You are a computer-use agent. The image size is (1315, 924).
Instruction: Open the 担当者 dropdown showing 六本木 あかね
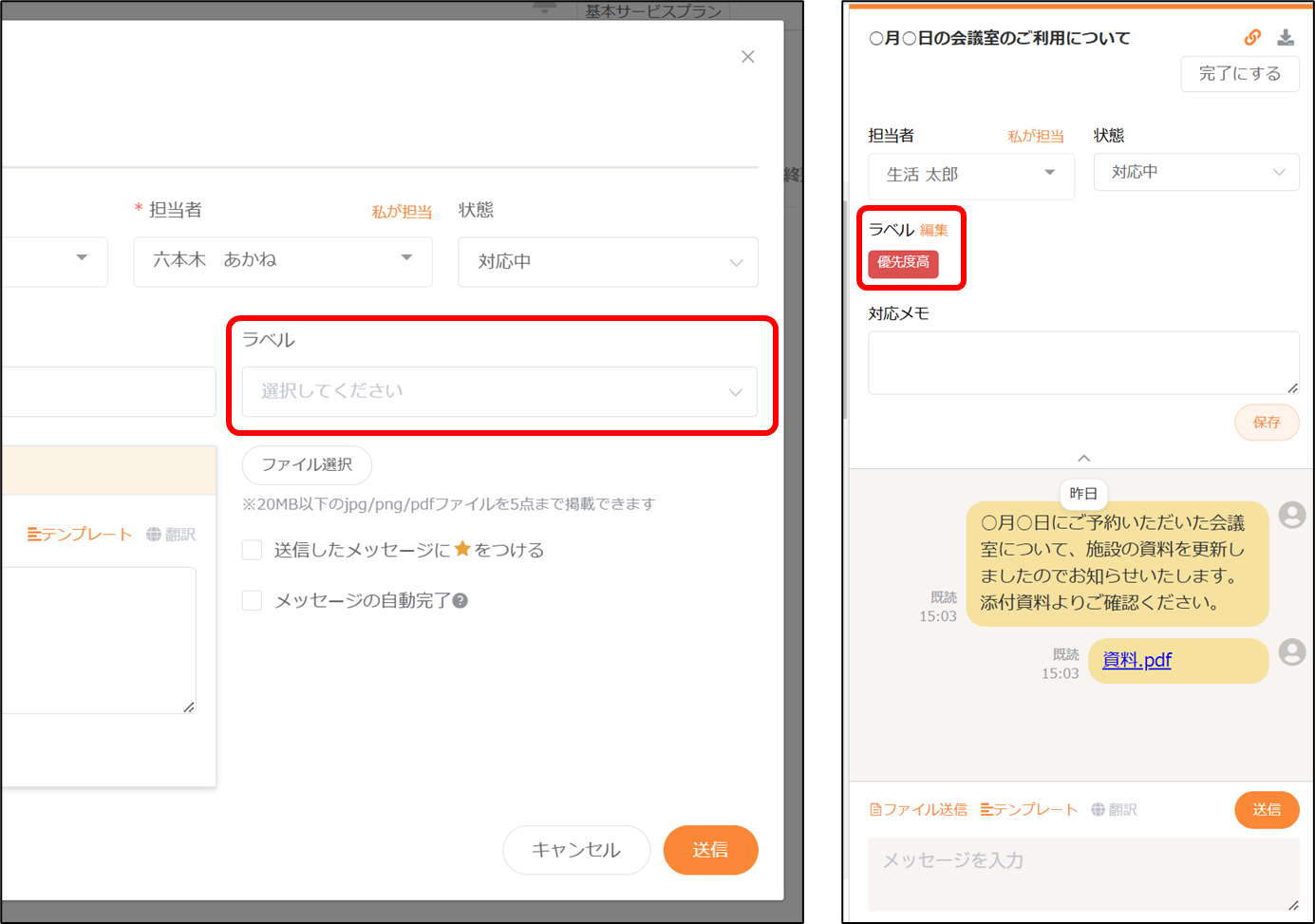tap(283, 261)
